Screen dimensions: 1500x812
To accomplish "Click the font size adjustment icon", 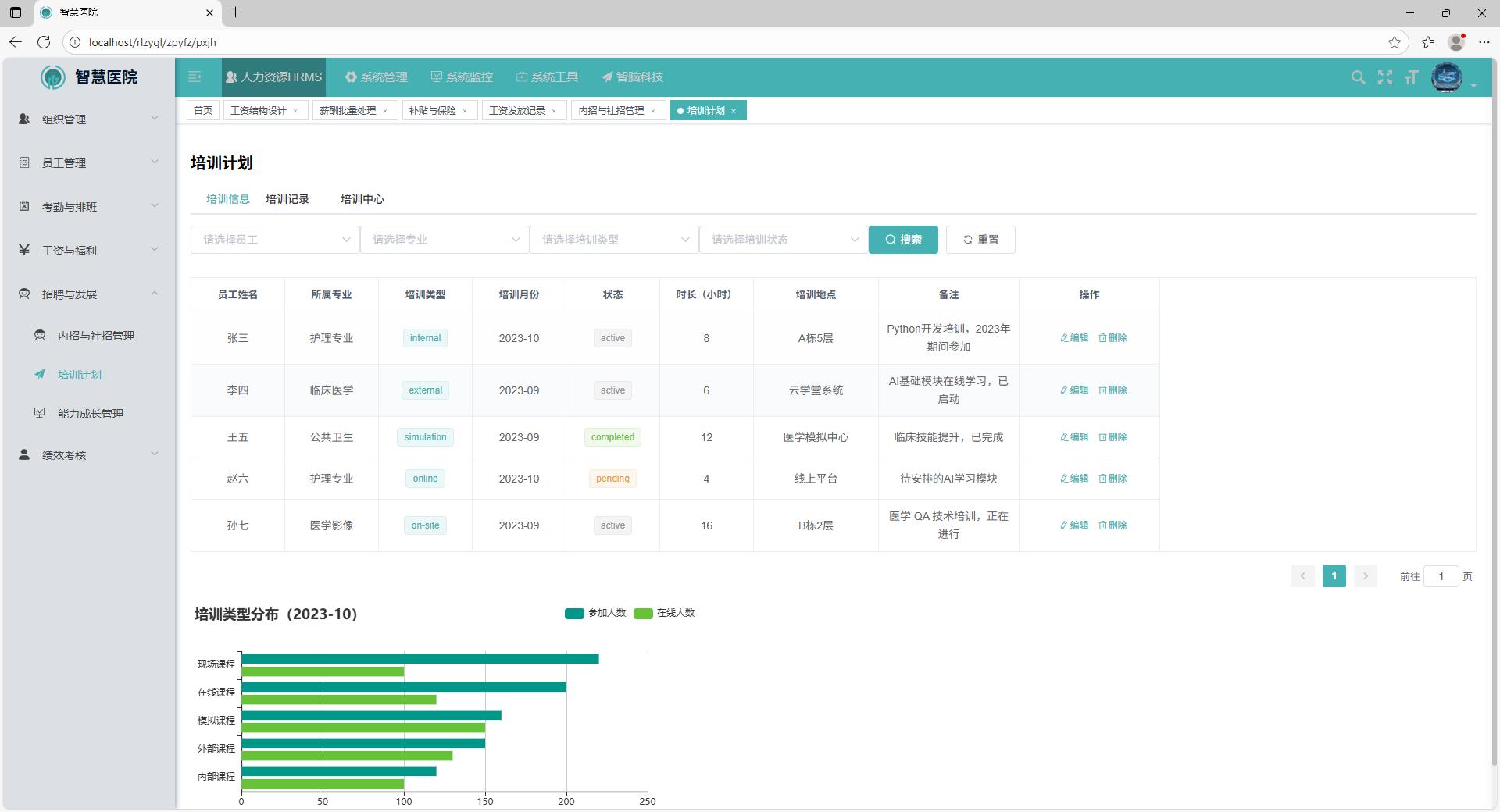I will coord(1411,77).
